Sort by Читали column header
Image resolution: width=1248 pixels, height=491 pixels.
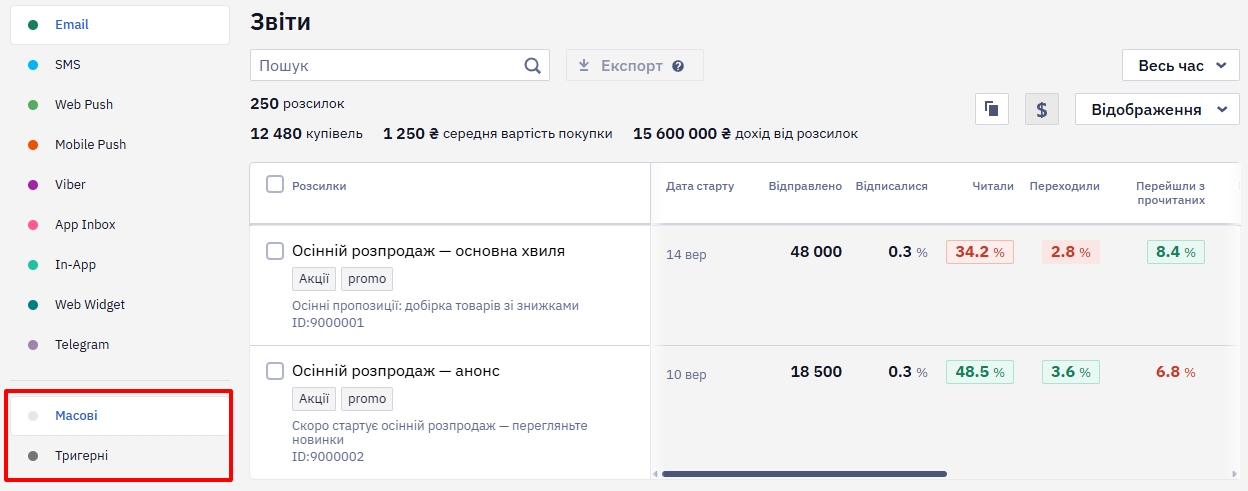click(993, 186)
